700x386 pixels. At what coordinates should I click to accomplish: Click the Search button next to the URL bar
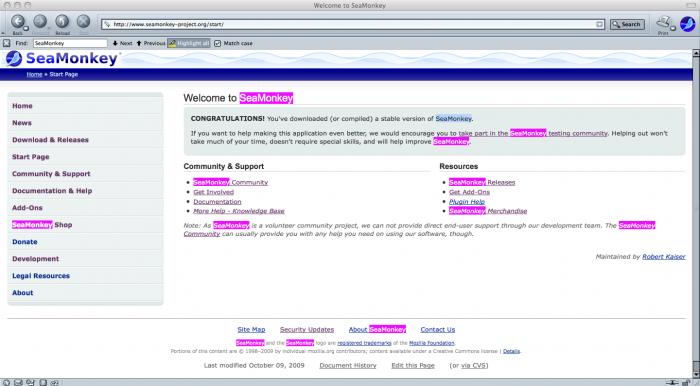[x=627, y=25]
